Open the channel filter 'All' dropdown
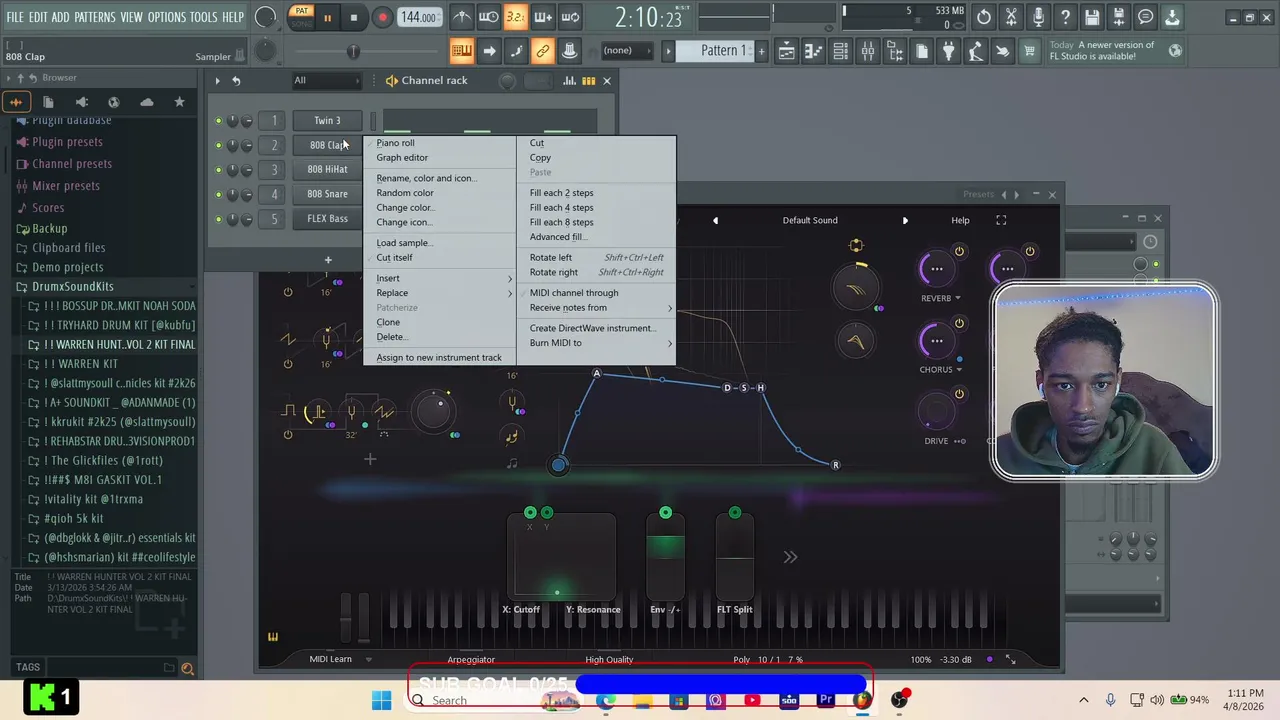This screenshot has height=720, width=1280. click(326, 80)
